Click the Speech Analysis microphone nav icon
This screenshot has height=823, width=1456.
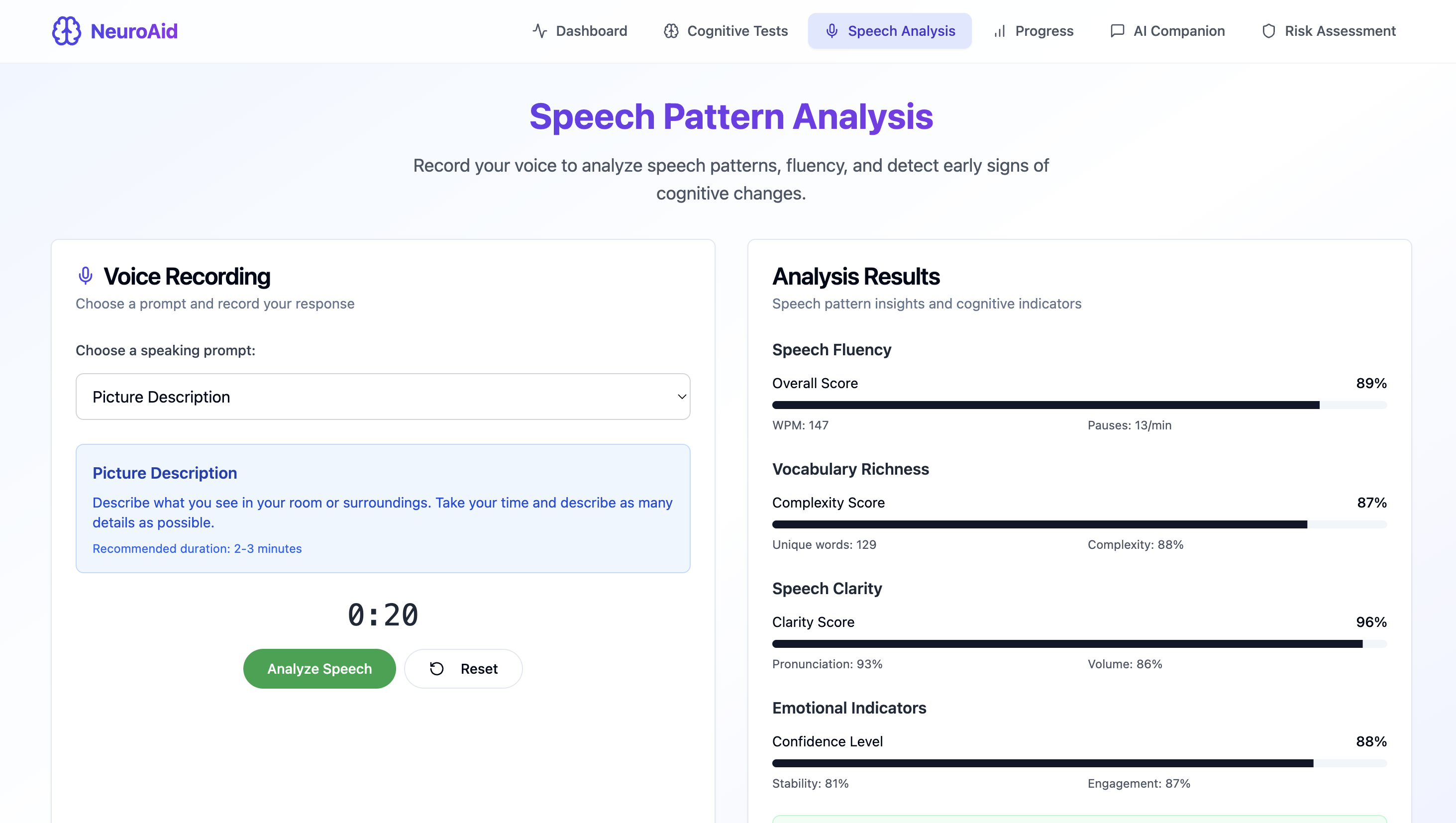pyautogui.click(x=832, y=31)
